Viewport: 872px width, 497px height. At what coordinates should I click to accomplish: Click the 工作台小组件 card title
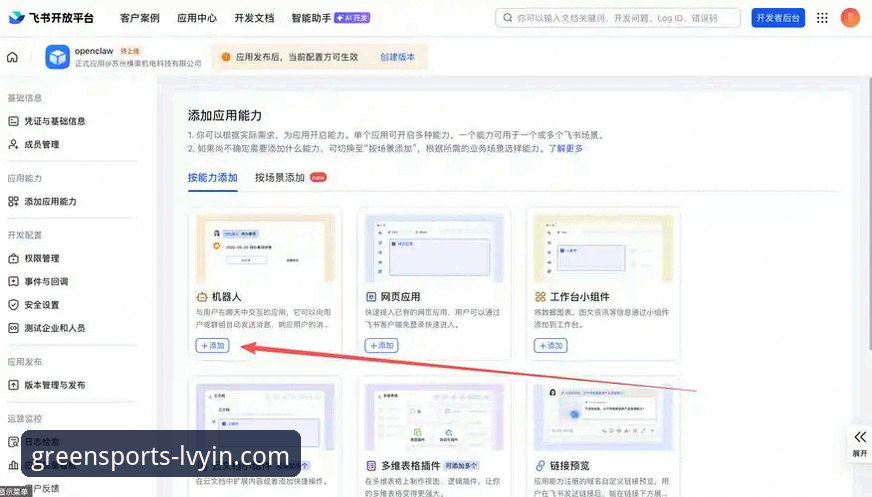click(x=579, y=297)
